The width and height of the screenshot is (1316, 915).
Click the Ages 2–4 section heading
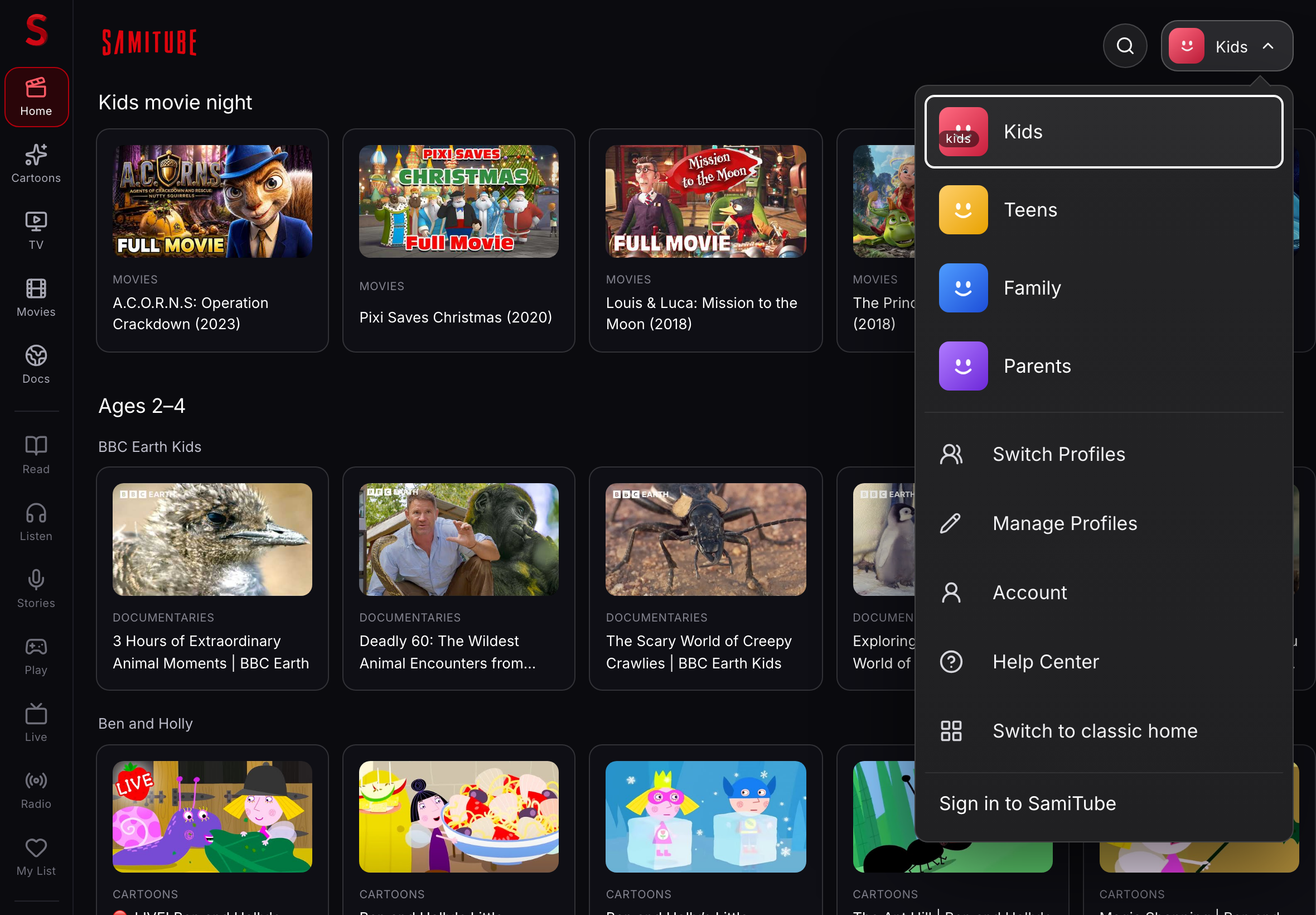coord(142,406)
